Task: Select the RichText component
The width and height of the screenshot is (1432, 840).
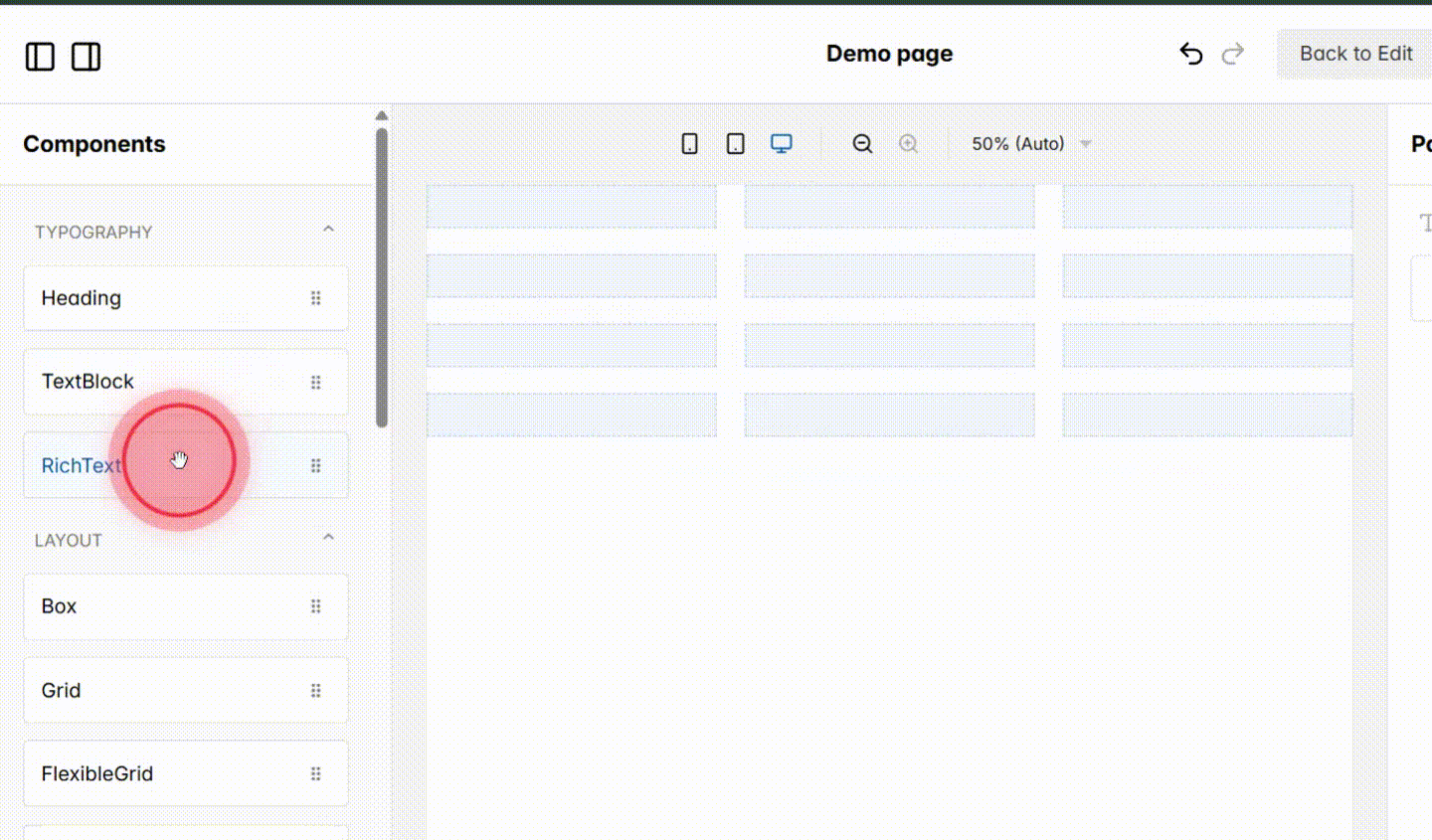Action: click(82, 464)
